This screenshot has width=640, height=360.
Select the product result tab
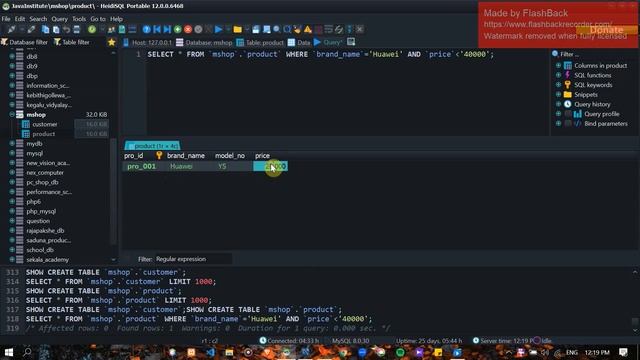(152, 146)
